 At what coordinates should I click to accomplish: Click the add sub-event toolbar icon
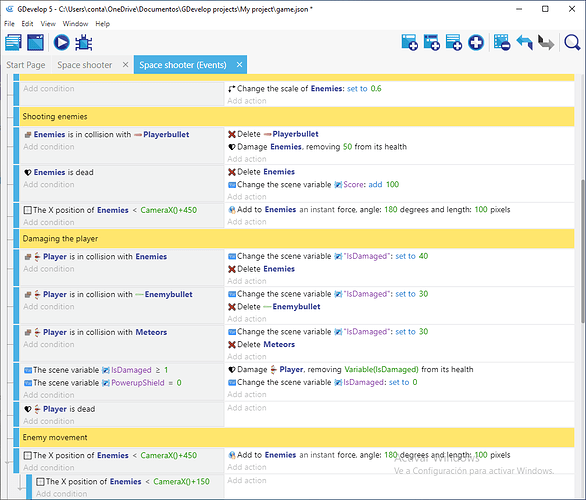pyautogui.click(x=432, y=42)
